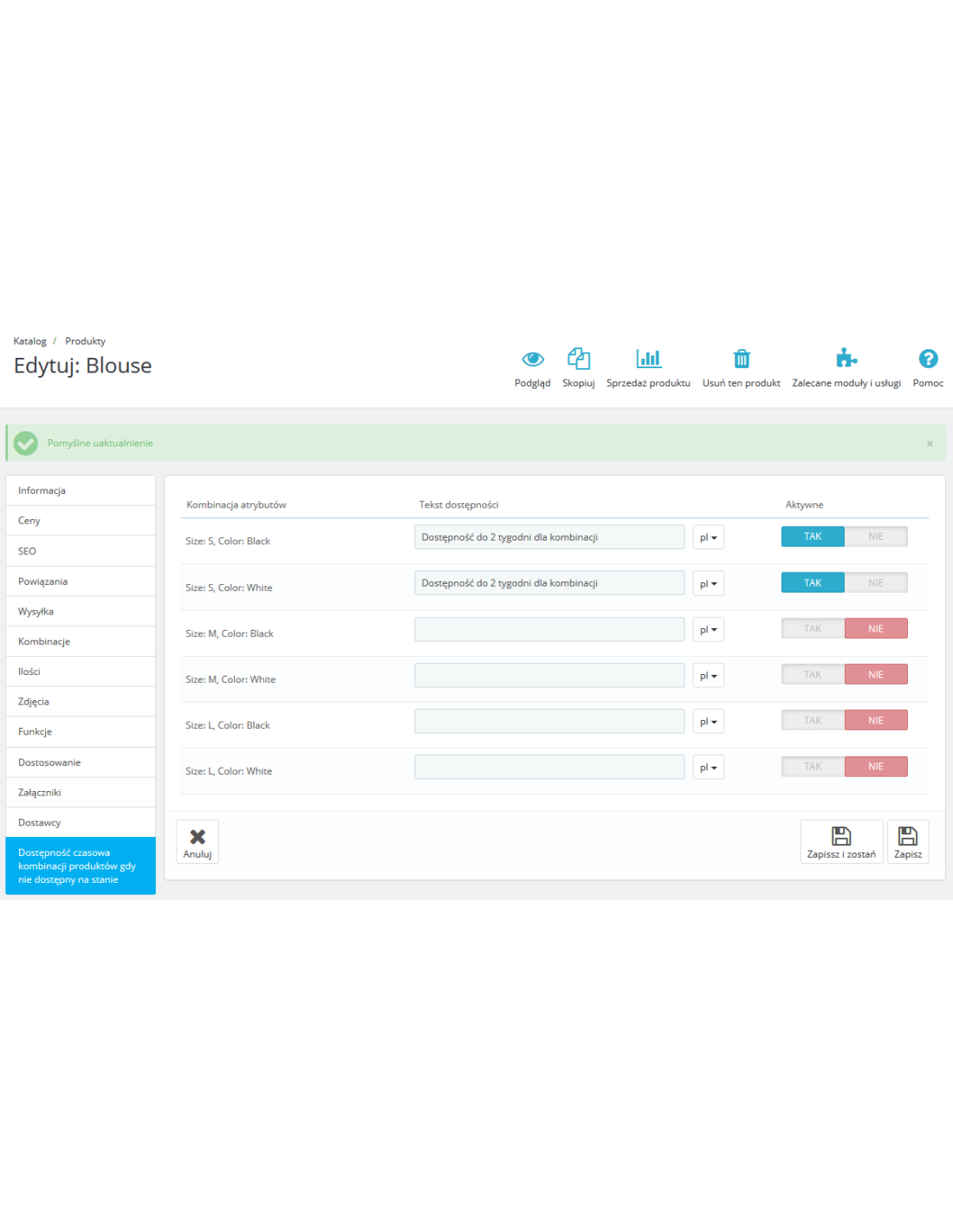Enable TAK for Size L Color Black

pyautogui.click(x=813, y=721)
